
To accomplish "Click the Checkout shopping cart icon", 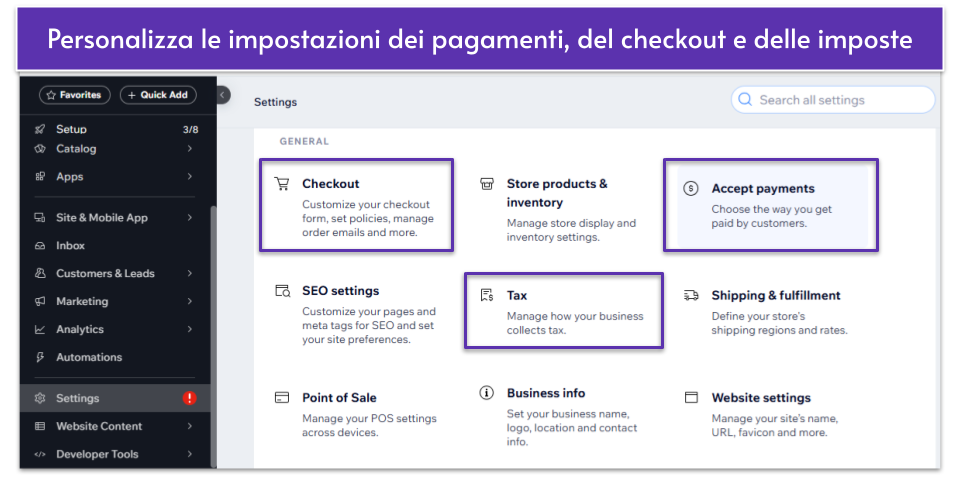I will [x=282, y=184].
